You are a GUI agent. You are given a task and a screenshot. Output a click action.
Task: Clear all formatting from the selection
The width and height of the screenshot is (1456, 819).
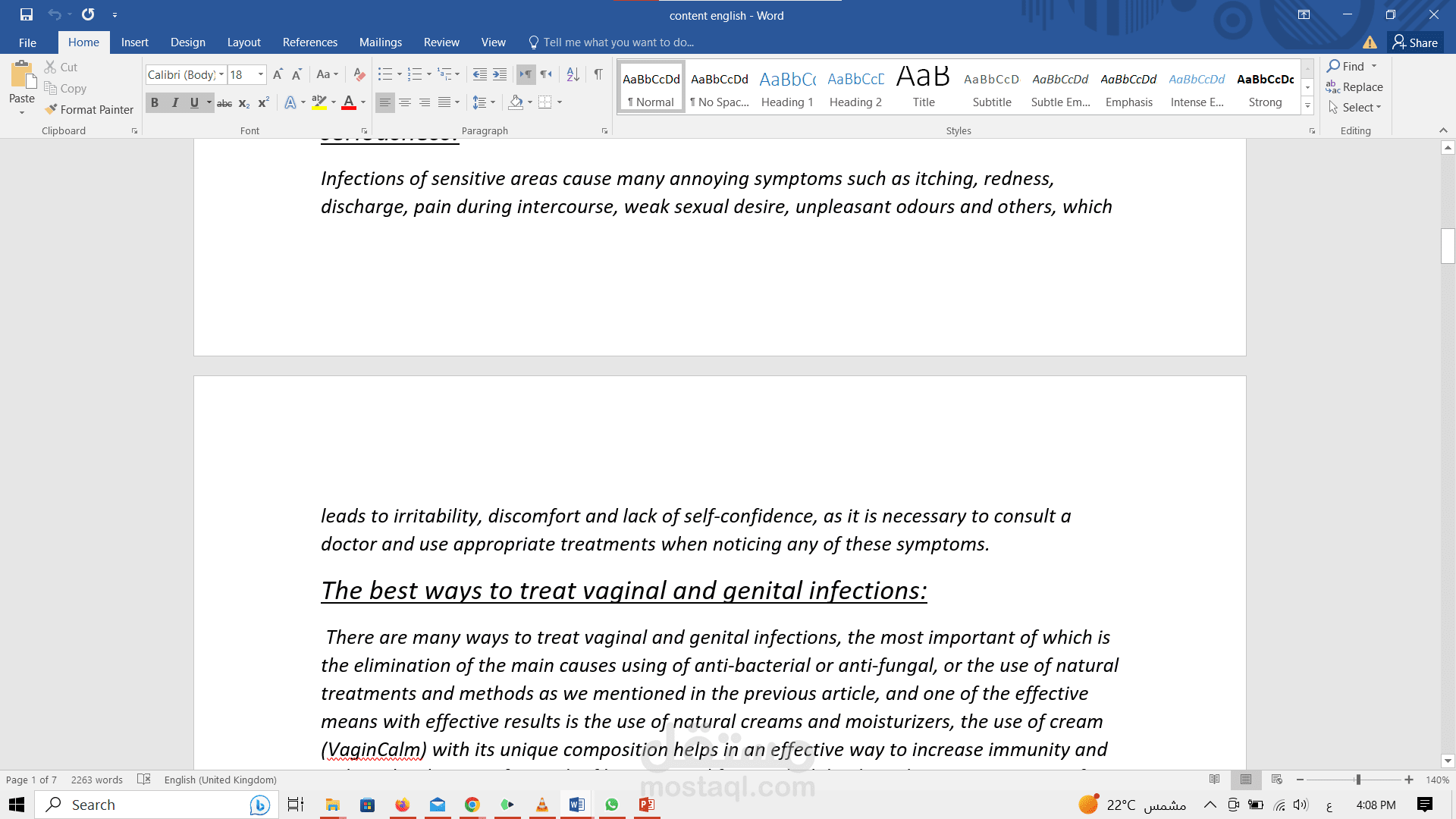(359, 74)
